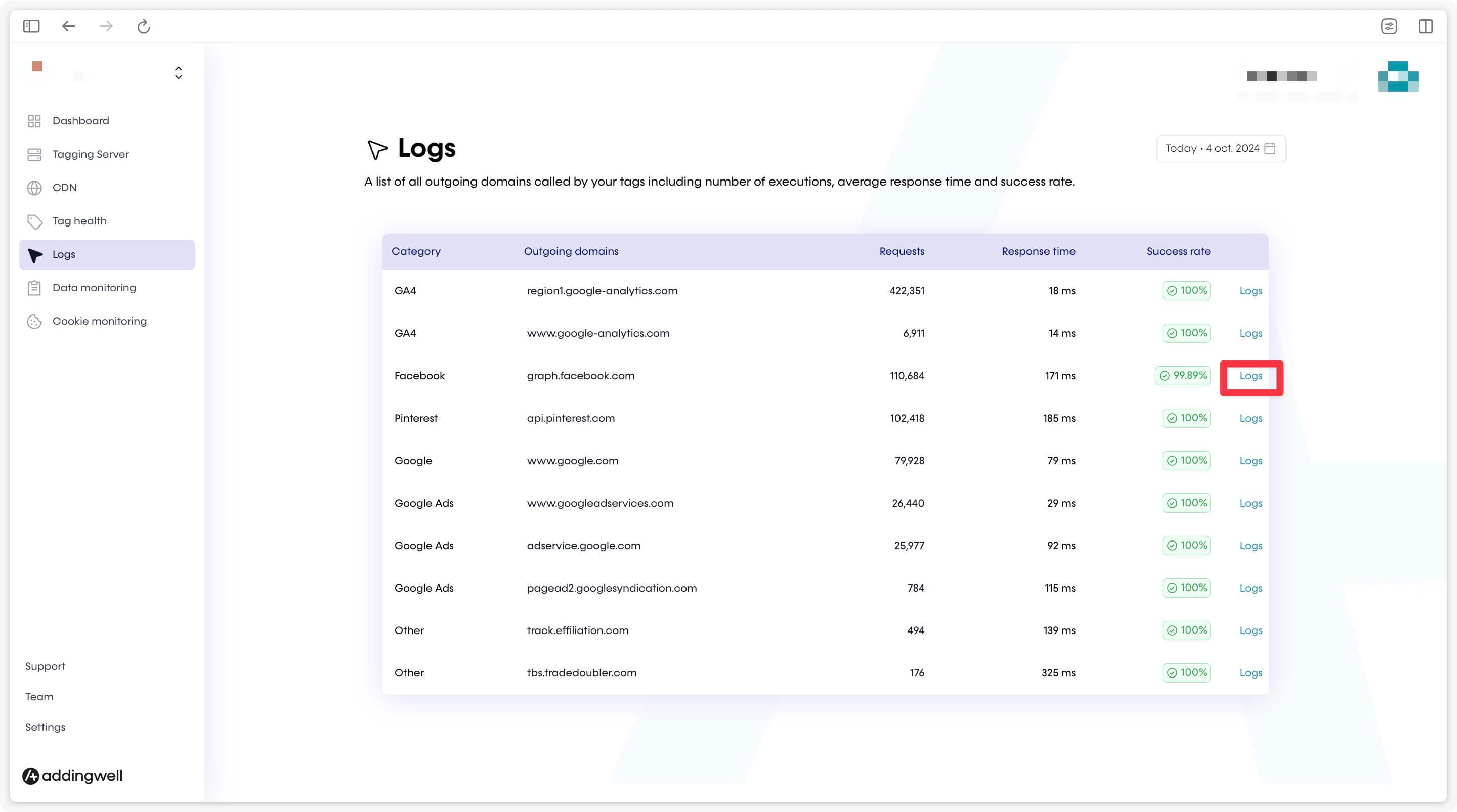Click the workspace logo square in sidebar
This screenshot has width=1457, height=812.
[x=37, y=66]
